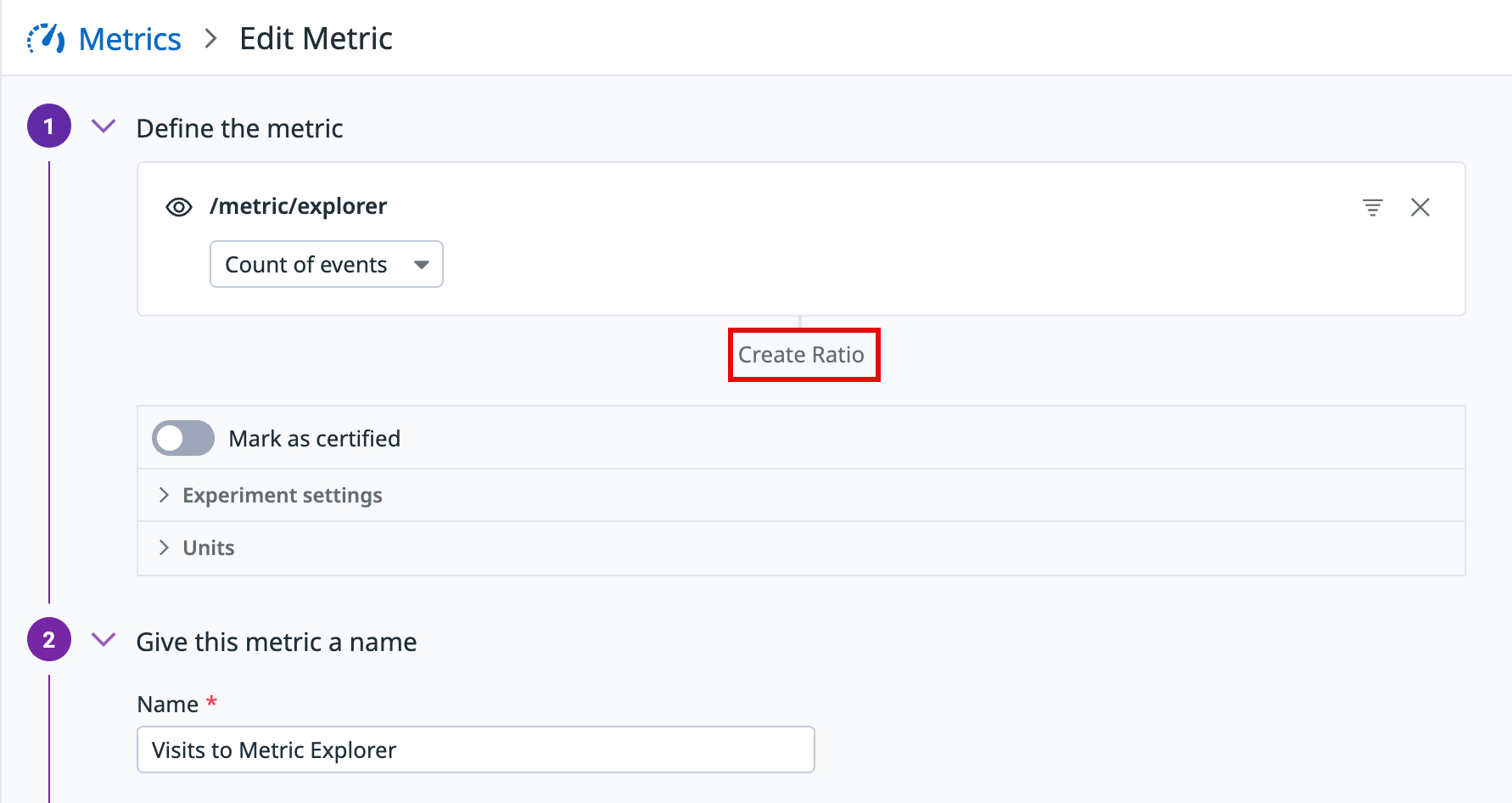
Task: Focus the Name input field
Action: [x=475, y=750]
